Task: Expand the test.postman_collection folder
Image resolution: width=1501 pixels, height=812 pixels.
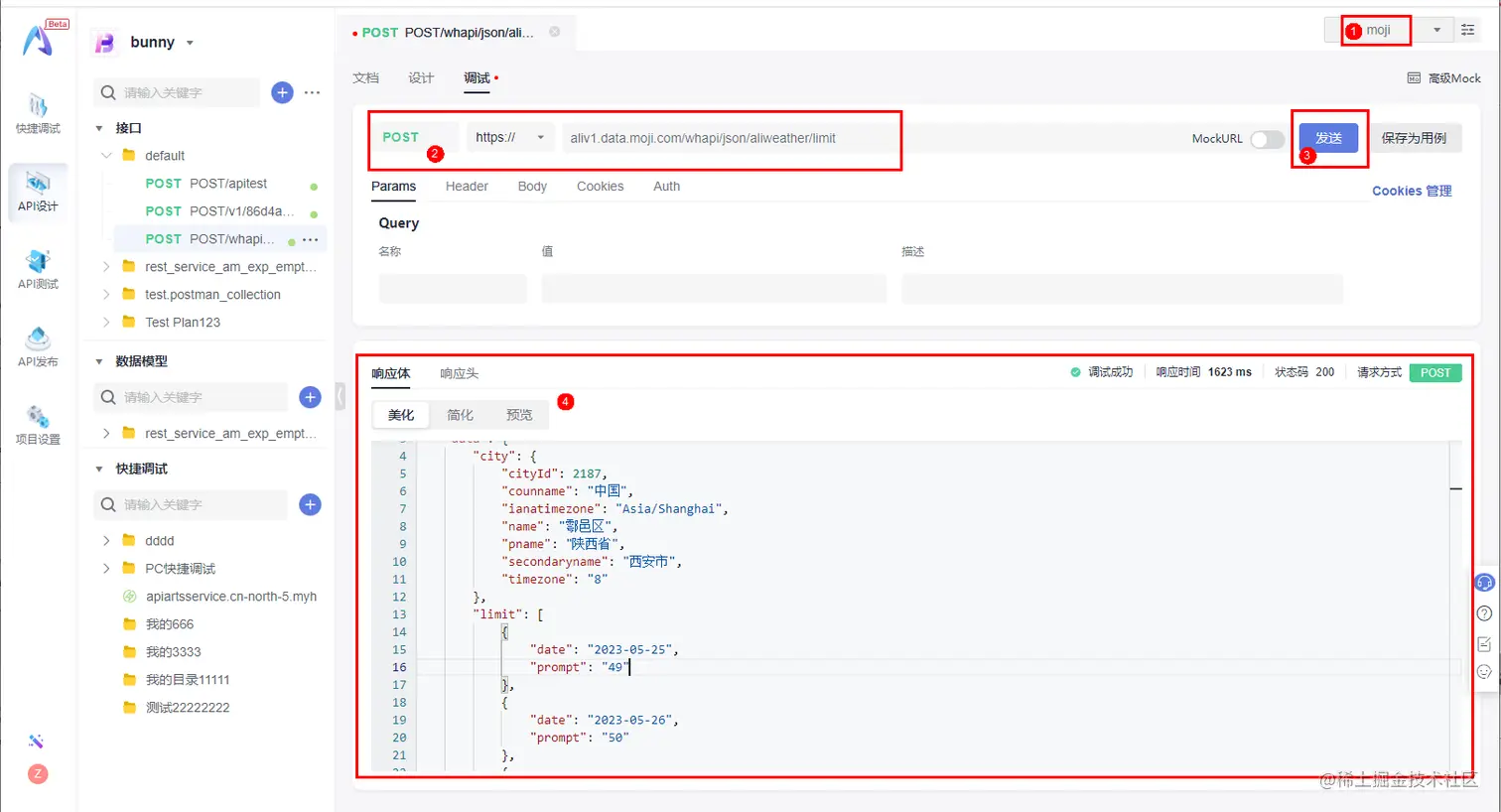Action: pos(106,295)
